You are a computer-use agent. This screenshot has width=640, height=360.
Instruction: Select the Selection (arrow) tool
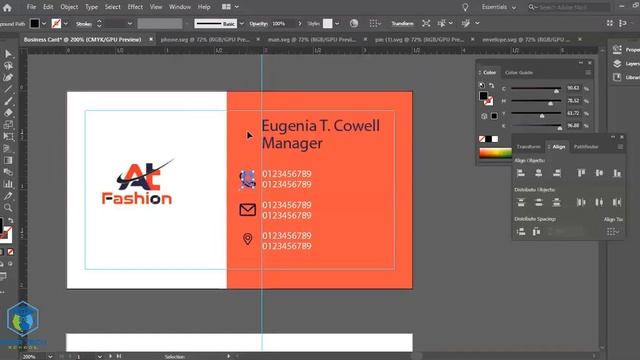pos(8,54)
